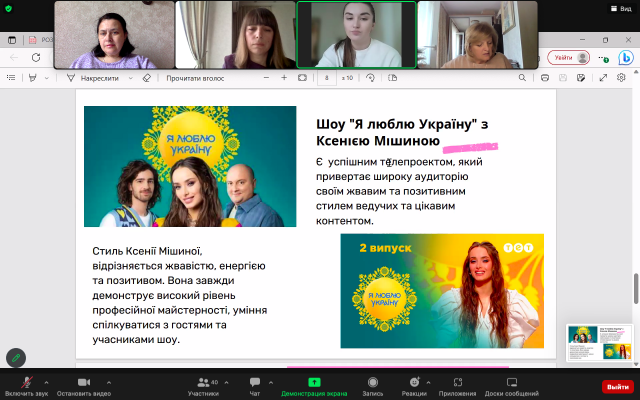Viewport: 640px width, 400px height.
Task: Open the Приложения apps panel
Action: click(x=457, y=384)
